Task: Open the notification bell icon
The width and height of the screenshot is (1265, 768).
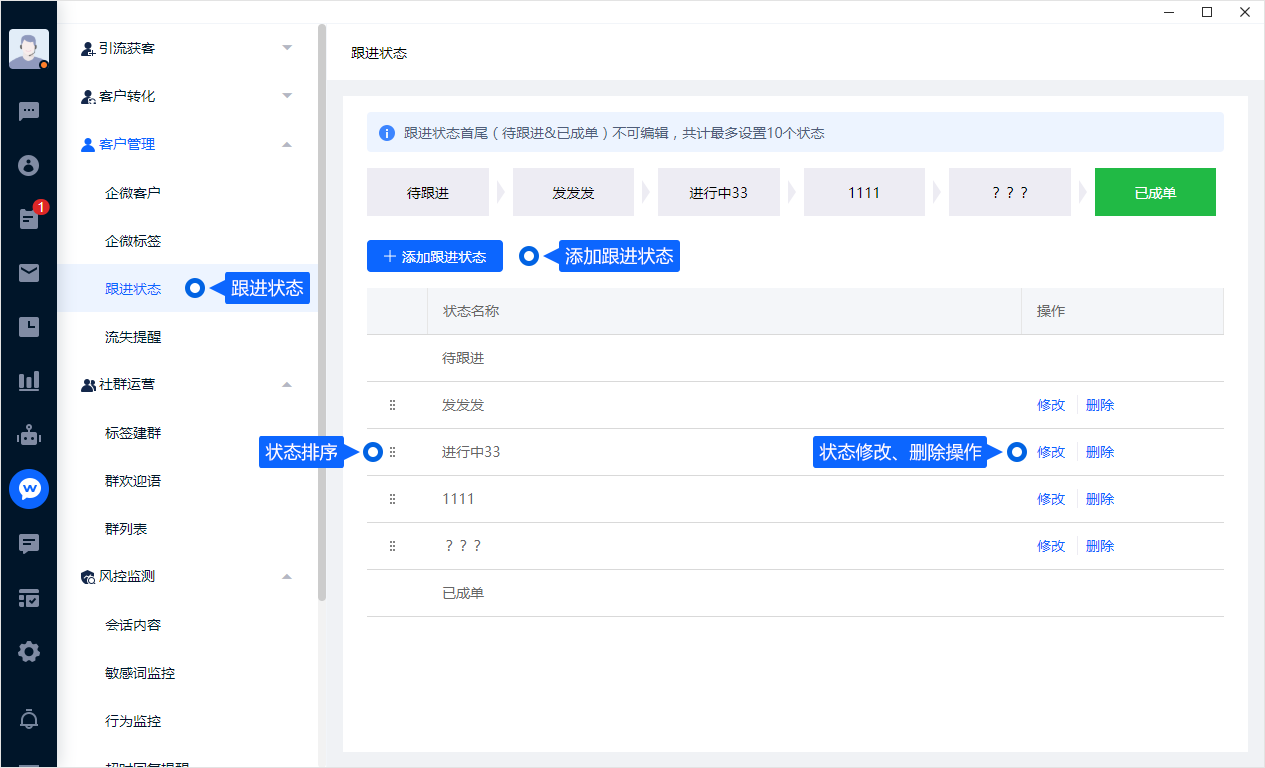Action: 29,719
